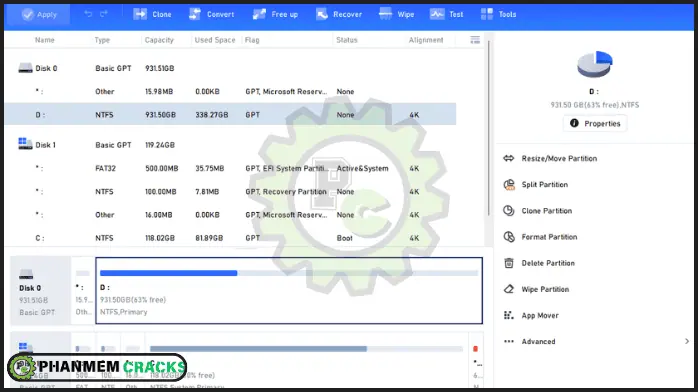698x392 pixels.
Task: Sort by Name column header
Action: point(45,40)
